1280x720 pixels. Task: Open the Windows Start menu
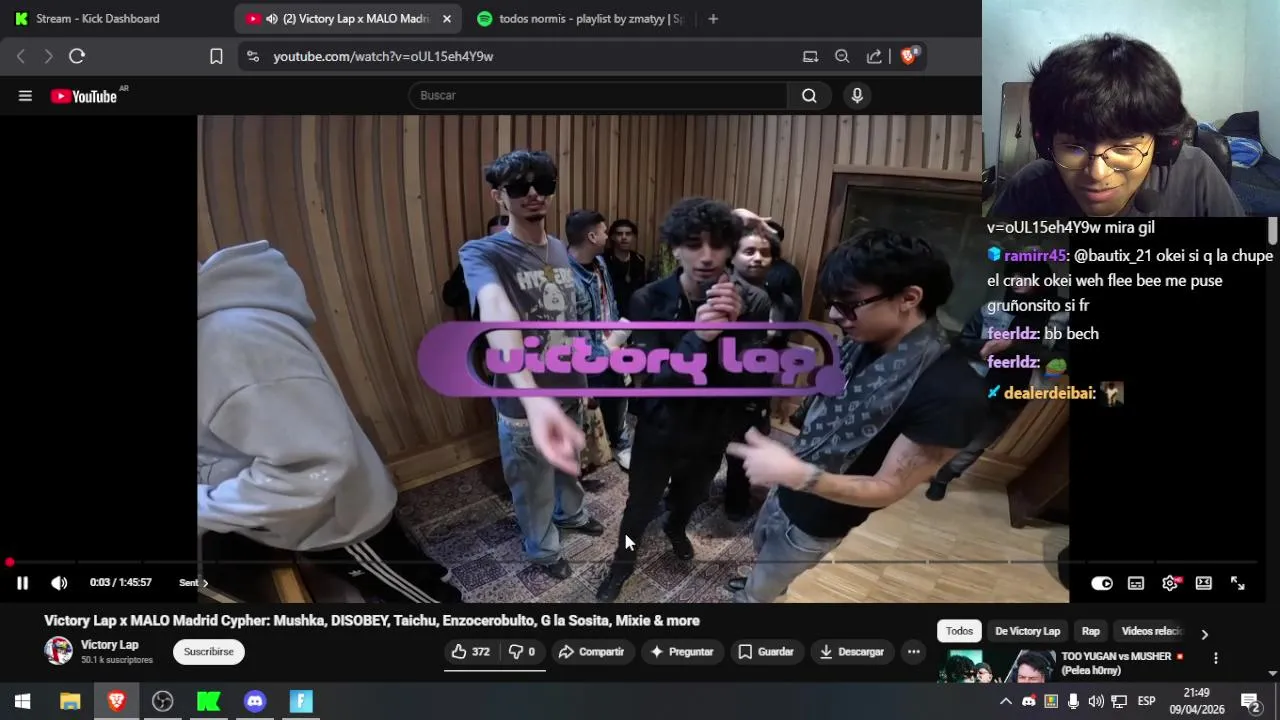click(x=22, y=702)
